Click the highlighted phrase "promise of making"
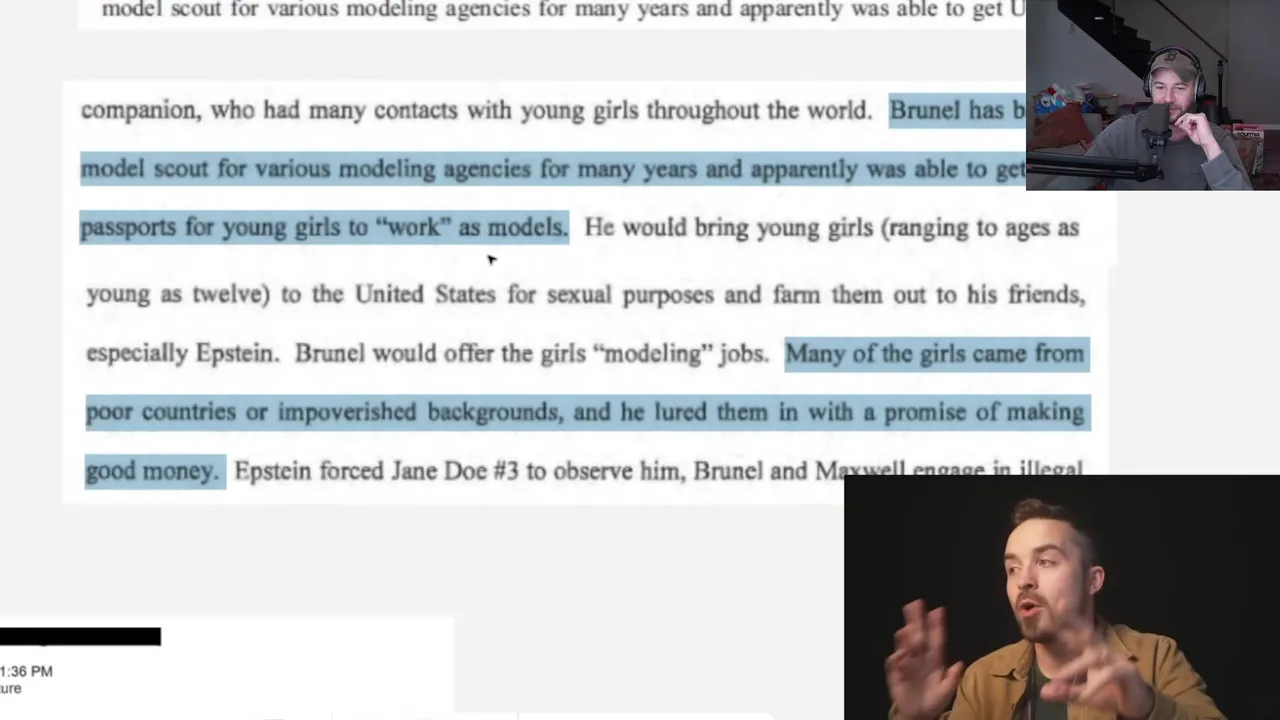The width and height of the screenshot is (1280, 720). click(x=985, y=412)
